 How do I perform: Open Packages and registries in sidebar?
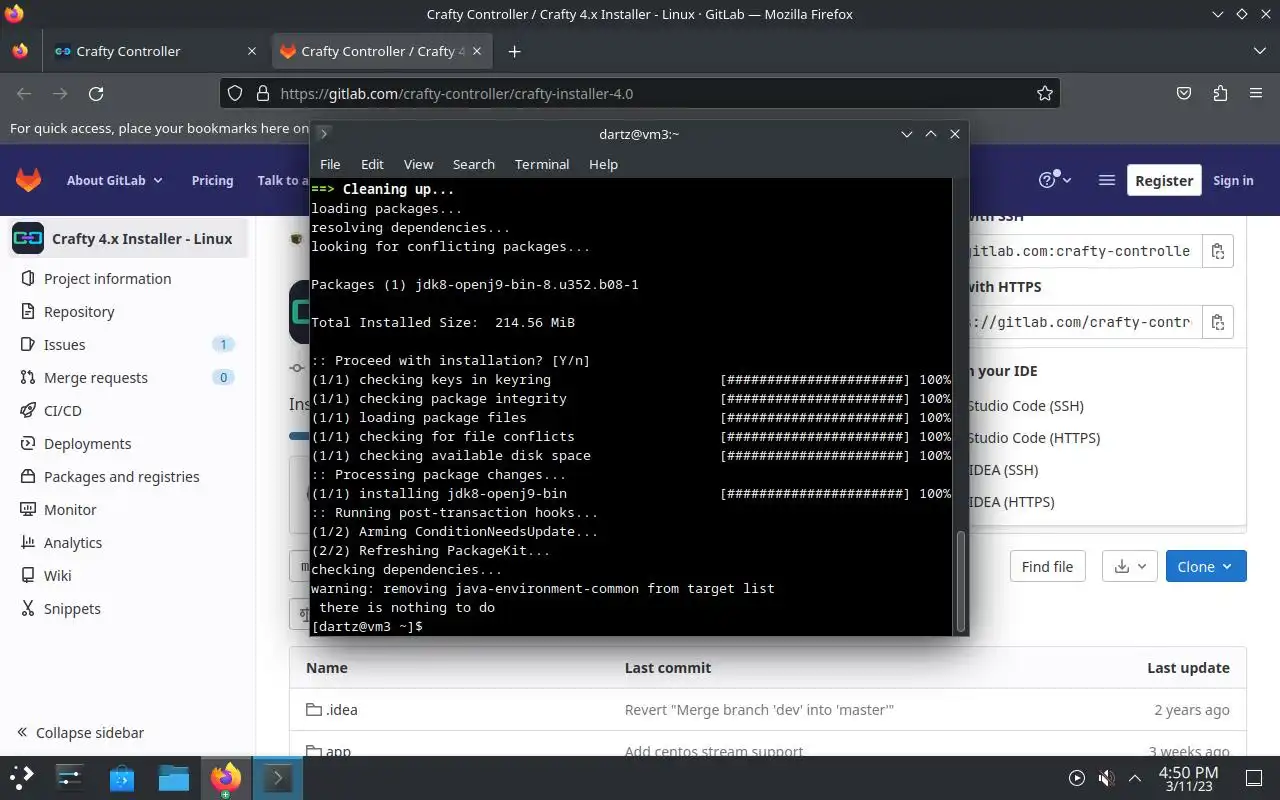click(127, 477)
